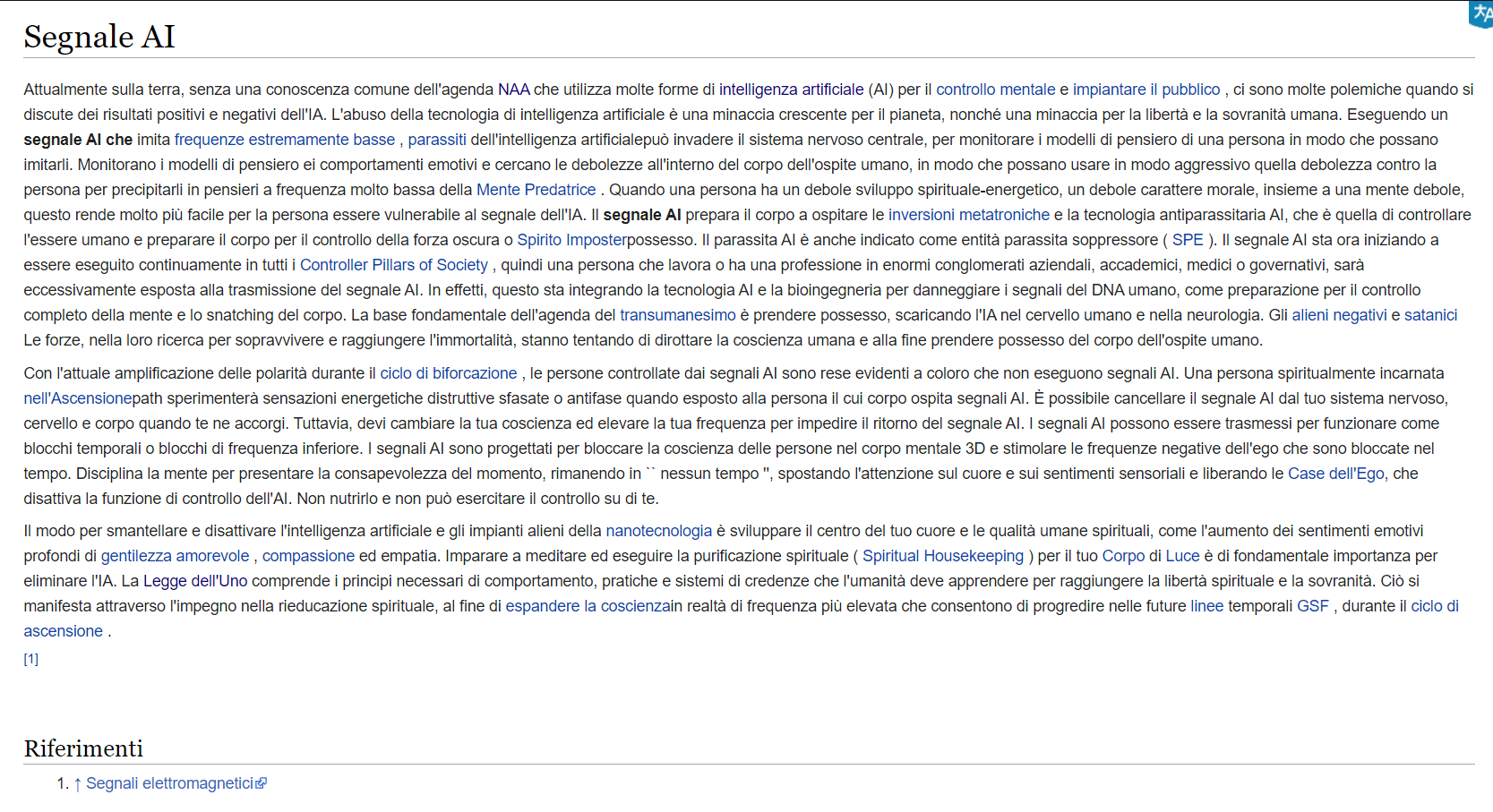The height and width of the screenshot is (812, 1493).
Task: Open the NAA link
Action: click(513, 90)
